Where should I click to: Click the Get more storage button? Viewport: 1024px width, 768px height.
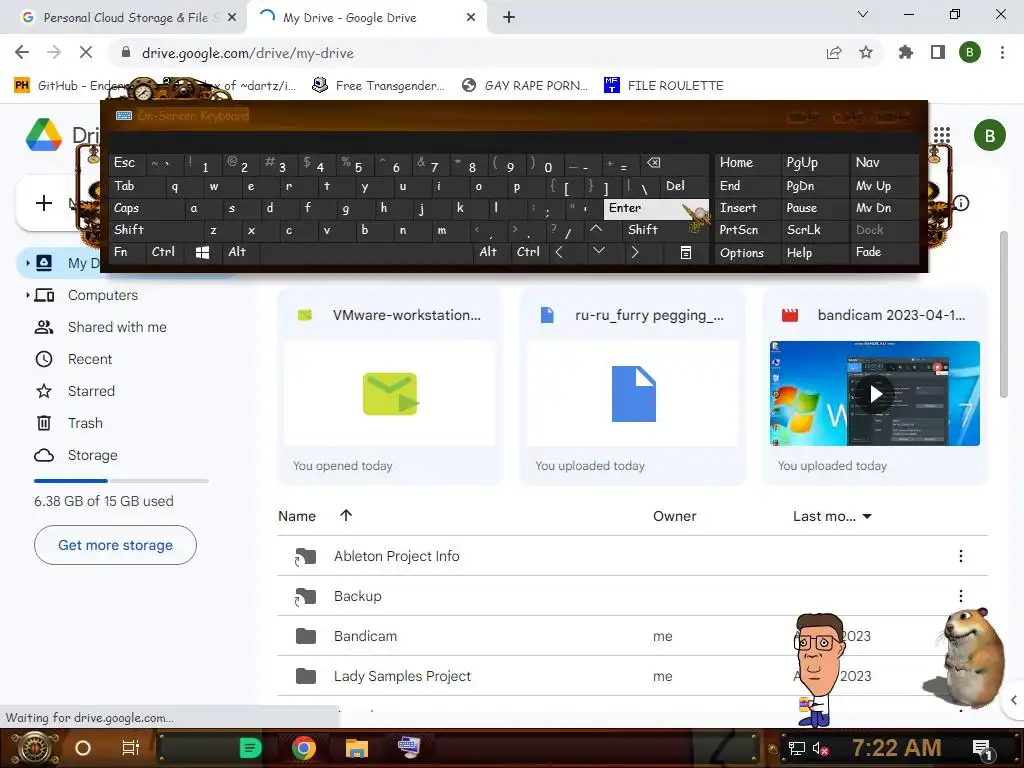point(115,545)
